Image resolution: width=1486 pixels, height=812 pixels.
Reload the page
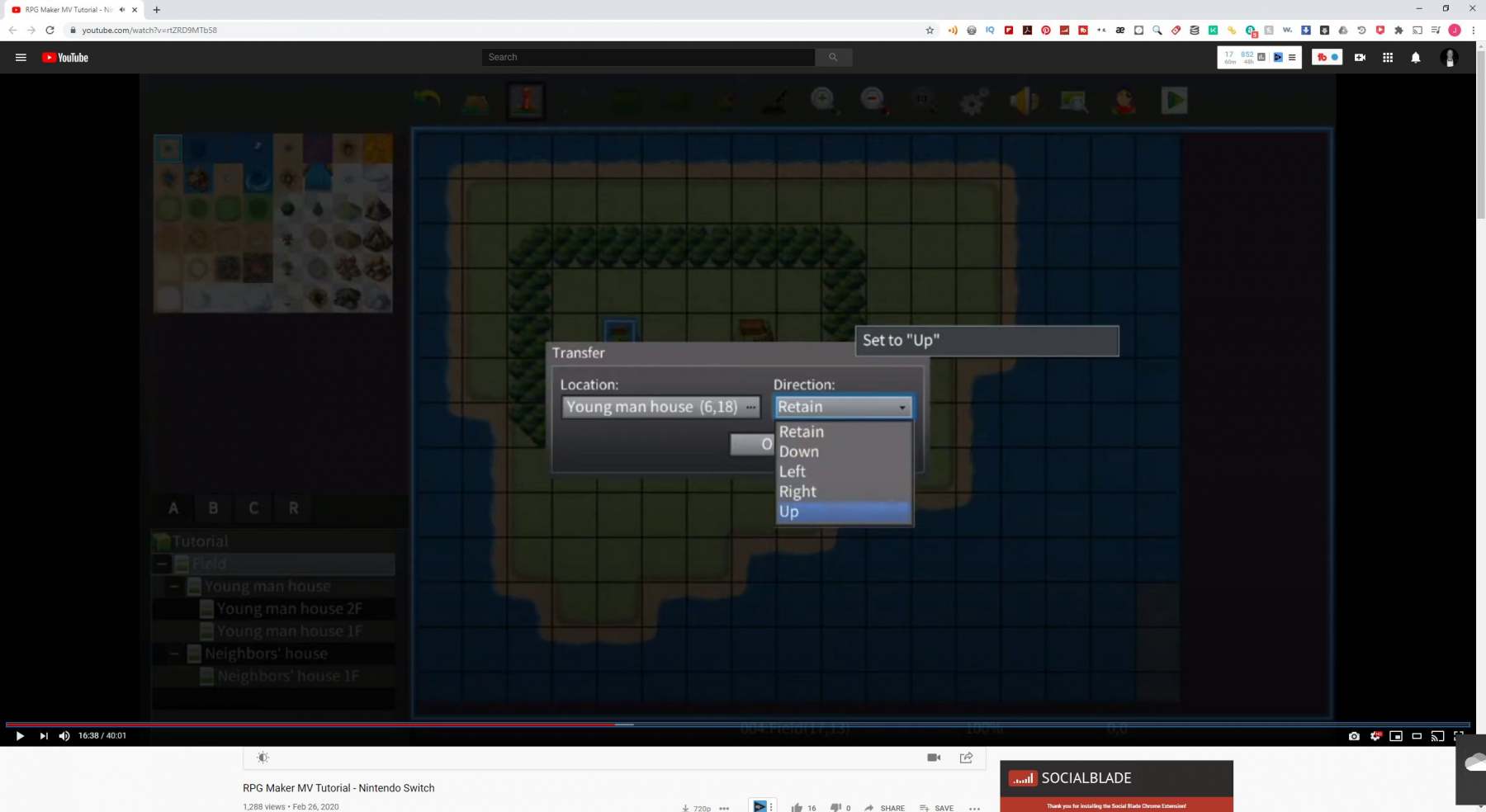click(x=50, y=31)
